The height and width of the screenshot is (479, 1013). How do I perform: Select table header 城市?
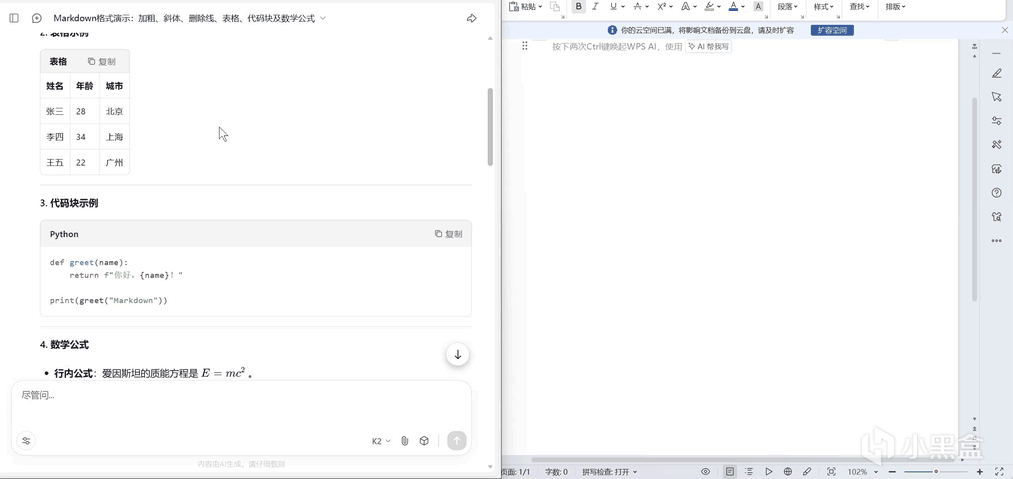click(x=114, y=85)
